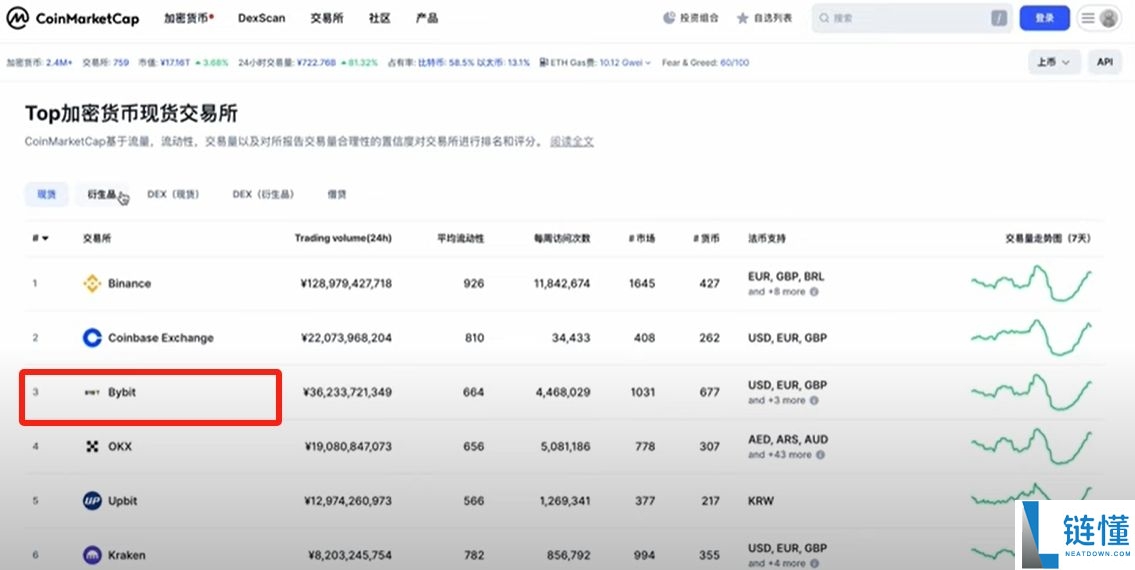Open the Coinbase Exchange name link
1135x570 pixels.
click(161, 338)
